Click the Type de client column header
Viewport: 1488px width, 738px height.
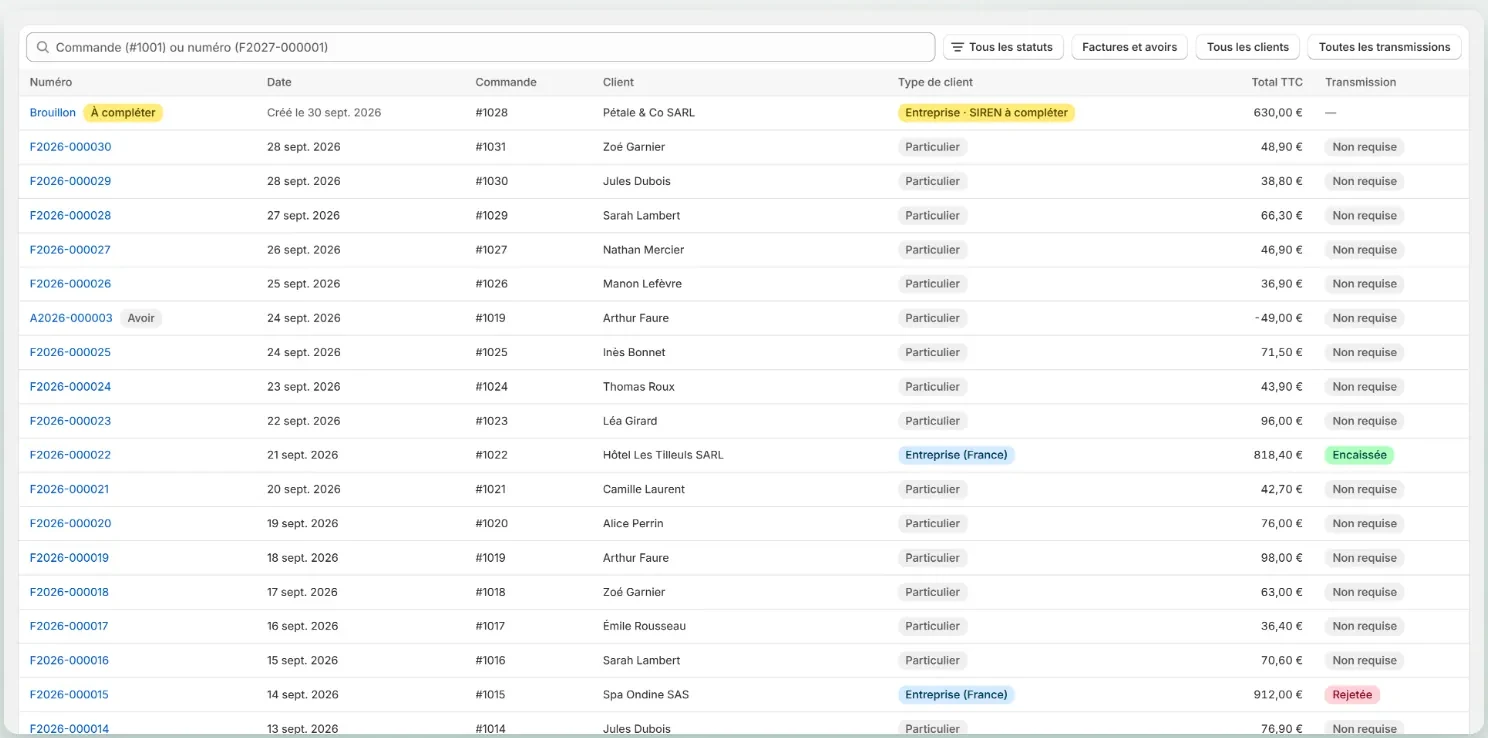[935, 82]
